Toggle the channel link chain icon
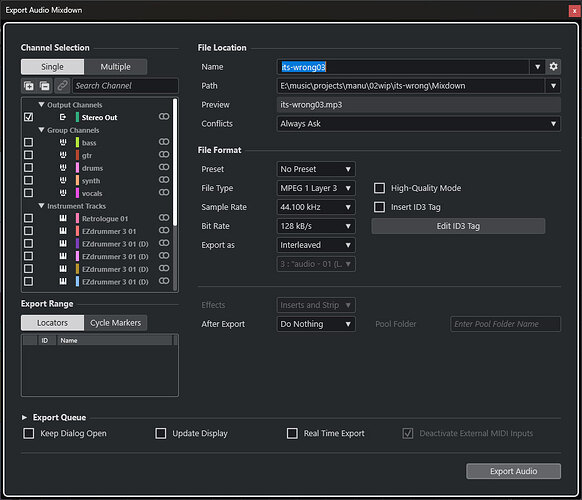Screen dimensions: 582x500 click(62, 86)
